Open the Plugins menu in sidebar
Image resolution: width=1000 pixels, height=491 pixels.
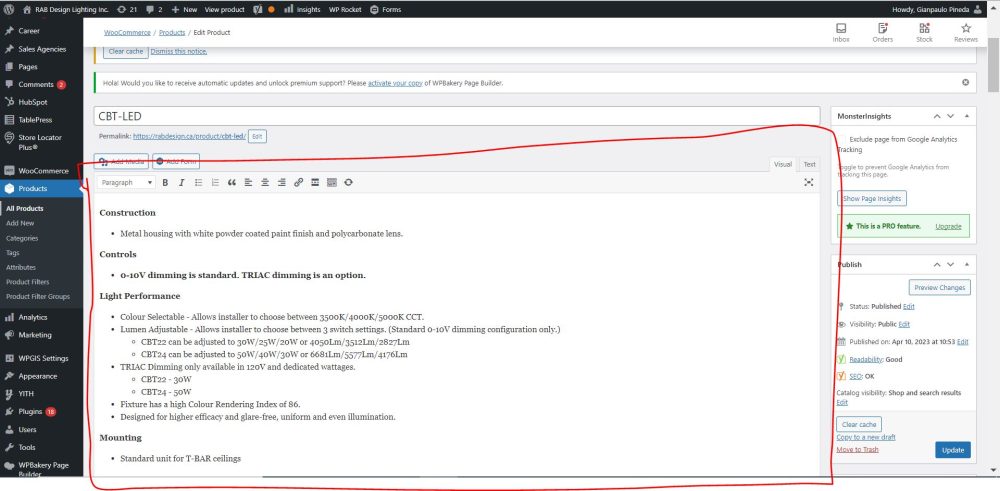pos(30,411)
